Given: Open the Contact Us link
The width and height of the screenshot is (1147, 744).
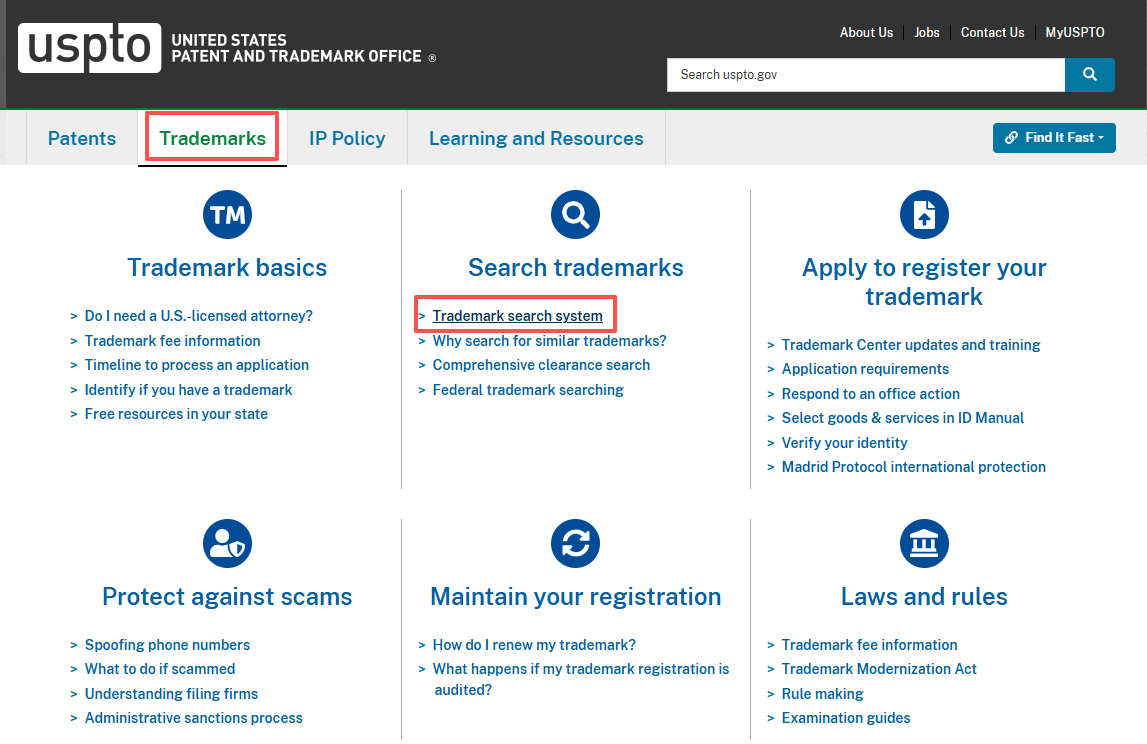Looking at the screenshot, I should (x=993, y=32).
